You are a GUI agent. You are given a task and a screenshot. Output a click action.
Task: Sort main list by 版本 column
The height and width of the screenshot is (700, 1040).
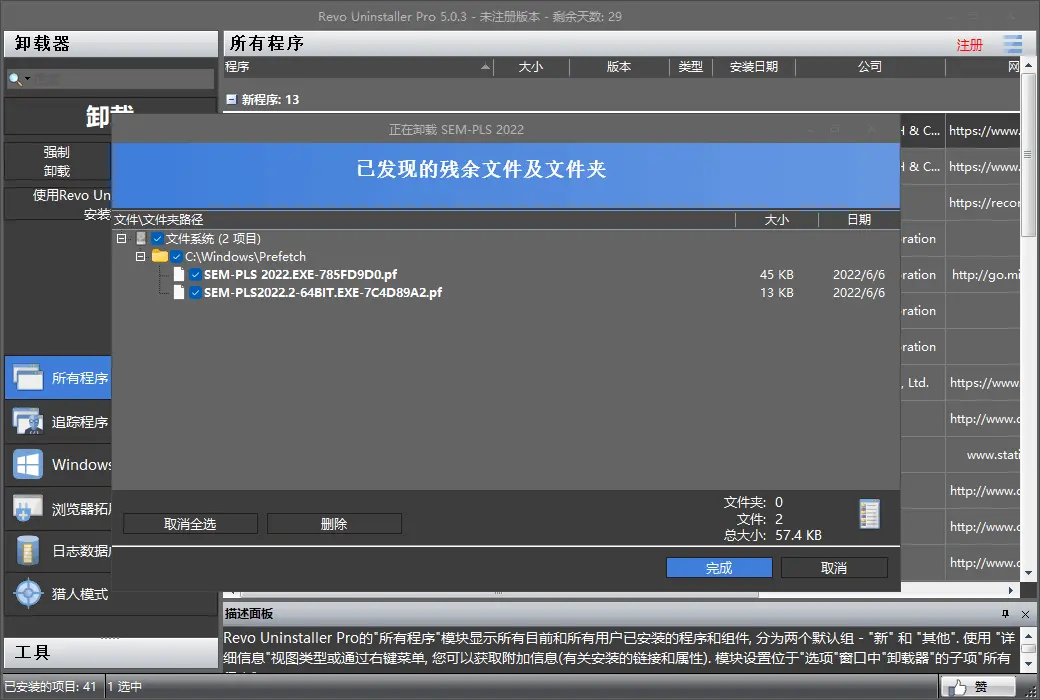pos(619,66)
